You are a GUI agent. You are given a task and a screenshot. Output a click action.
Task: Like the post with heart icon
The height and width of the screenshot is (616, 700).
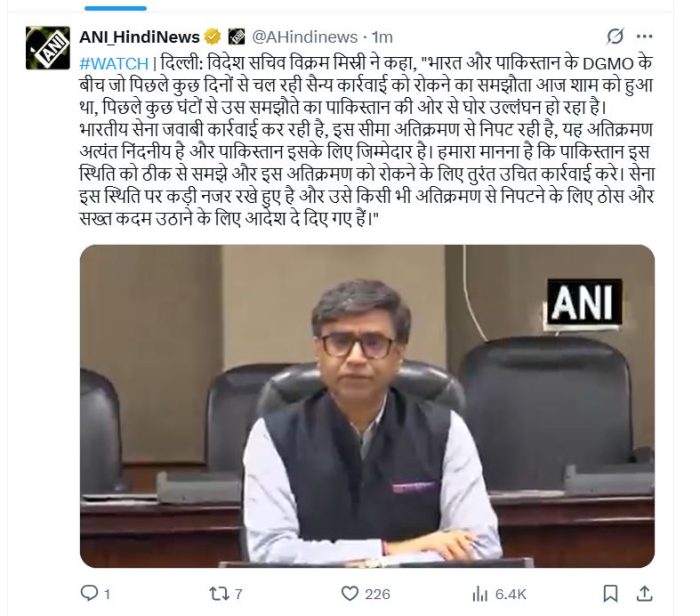[350, 594]
